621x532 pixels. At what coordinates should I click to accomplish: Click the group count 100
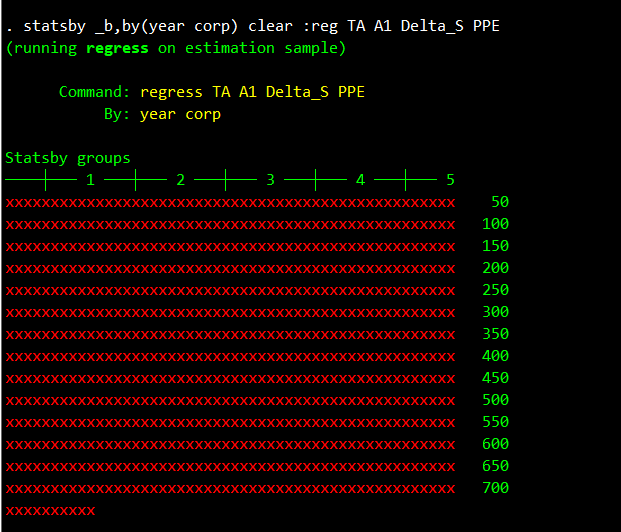[495, 224]
